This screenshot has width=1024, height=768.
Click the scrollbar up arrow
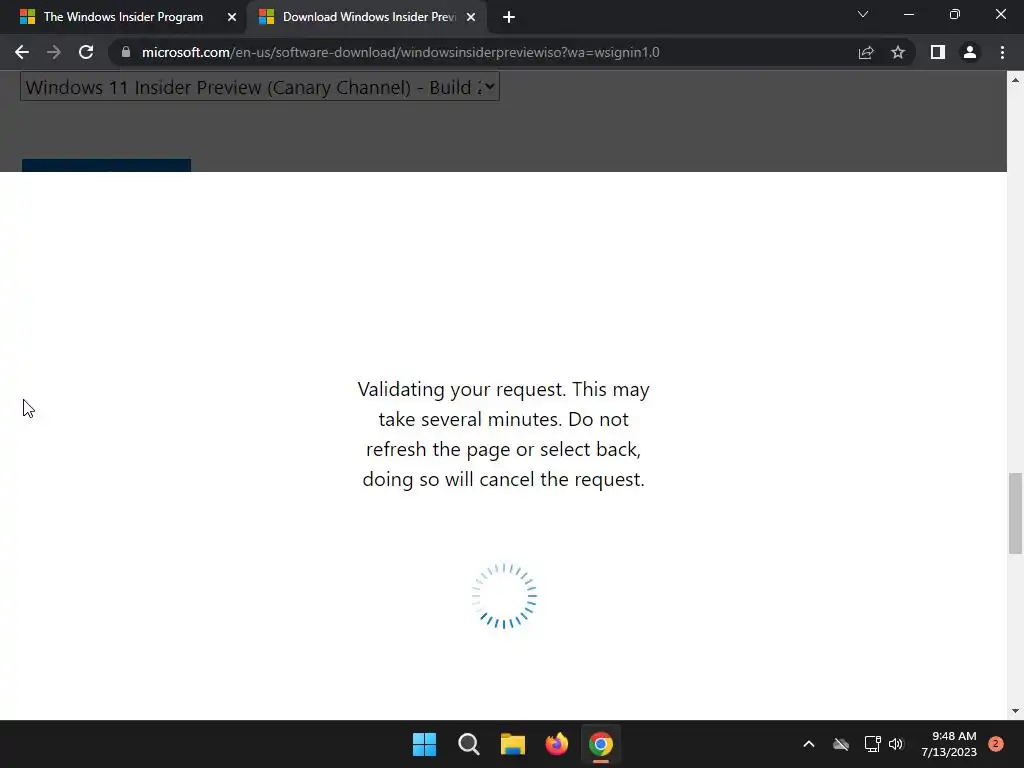click(x=1015, y=80)
